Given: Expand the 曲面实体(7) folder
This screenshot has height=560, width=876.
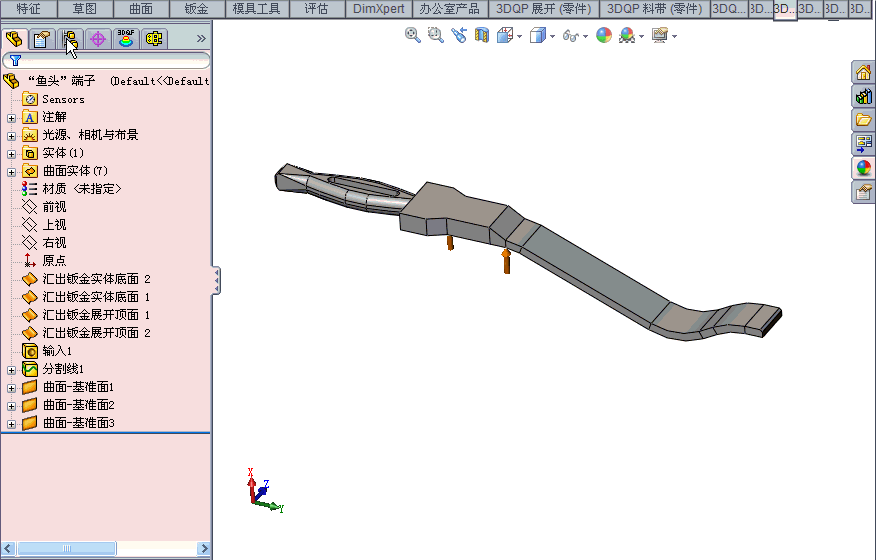Looking at the screenshot, I should [11, 172].
